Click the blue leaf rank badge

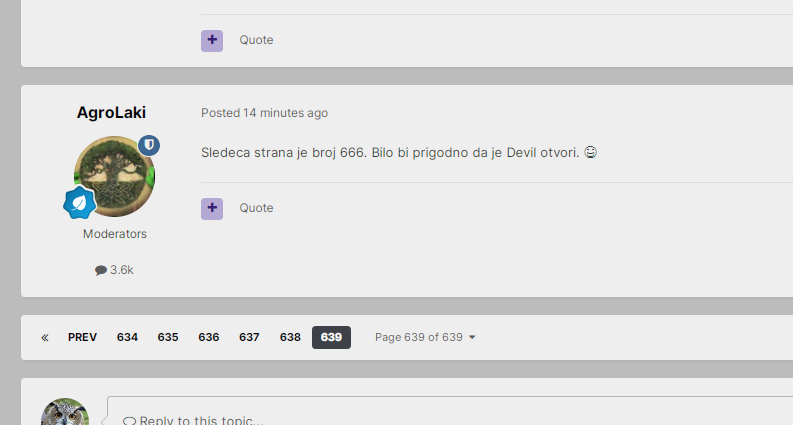79,203
